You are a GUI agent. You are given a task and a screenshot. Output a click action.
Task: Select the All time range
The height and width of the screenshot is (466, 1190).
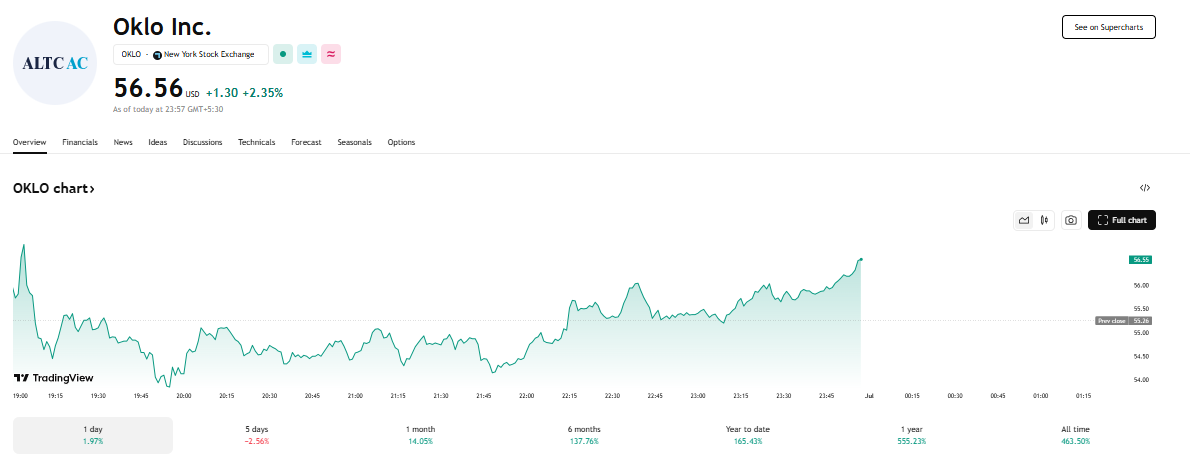pyautogui.click(x=1075, y=435)
